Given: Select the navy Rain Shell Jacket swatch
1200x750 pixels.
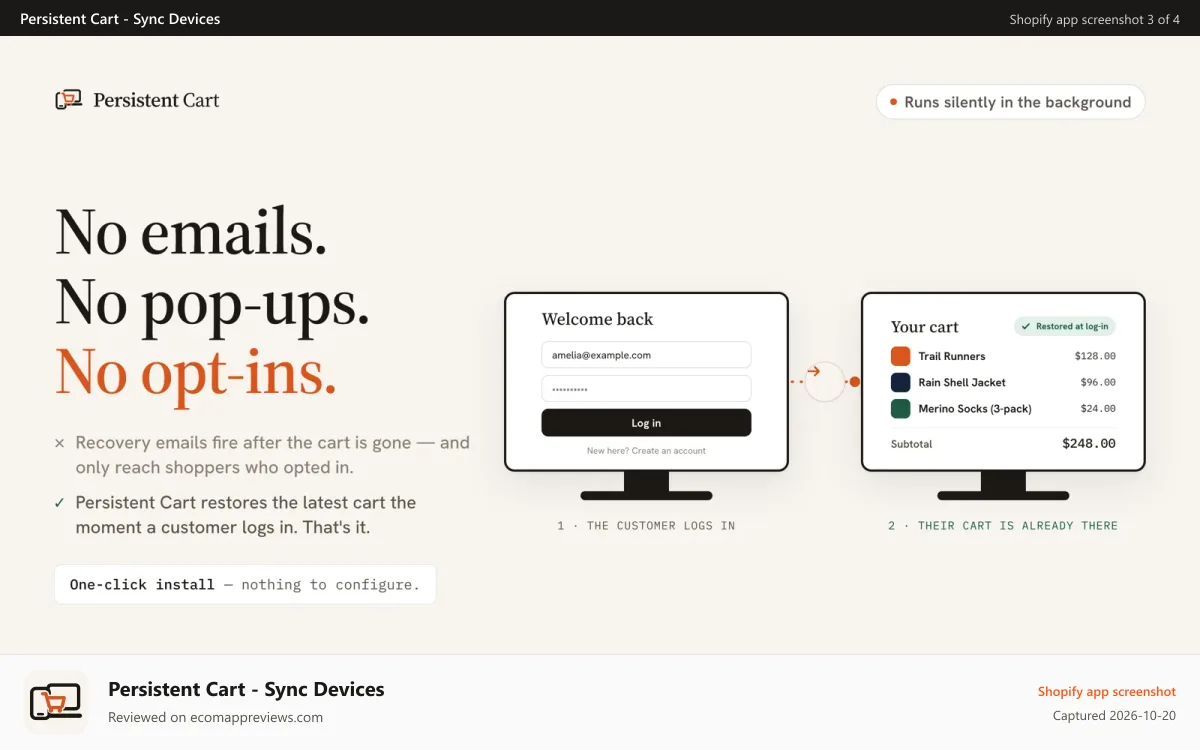Looking at the screenshot, I should [900, 382].
